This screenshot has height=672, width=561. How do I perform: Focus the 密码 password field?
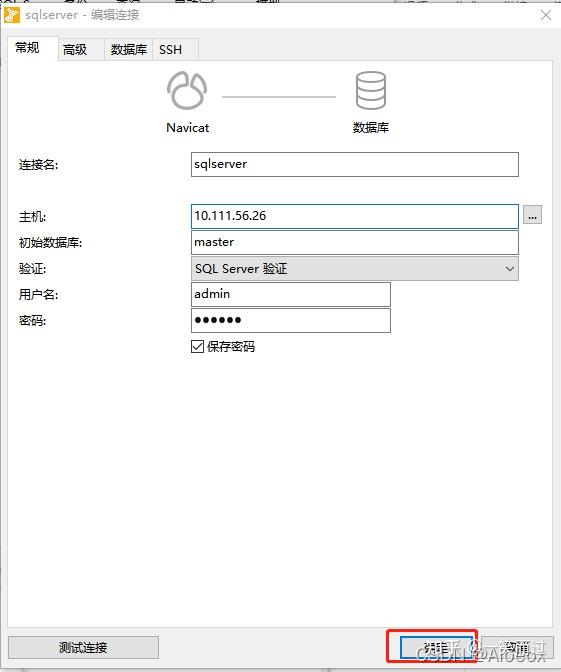pos(291,321)
